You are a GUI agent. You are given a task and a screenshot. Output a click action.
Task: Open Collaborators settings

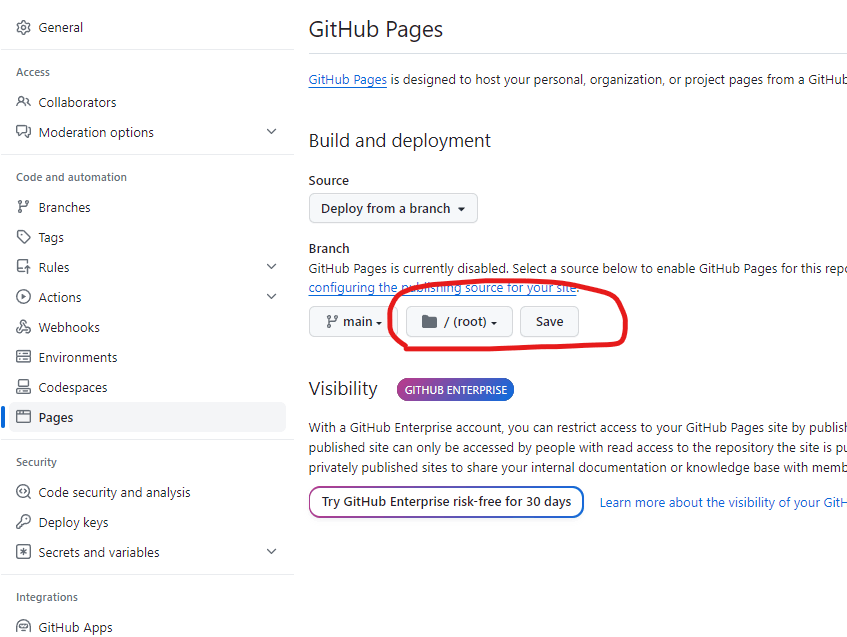[77, 102]
